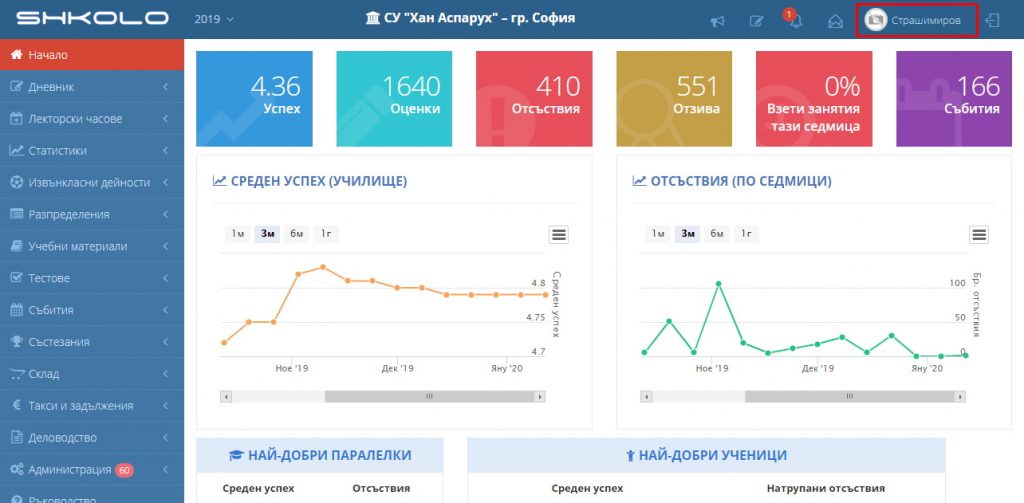Click the Най-добри ученици heading

pos(706,455)
